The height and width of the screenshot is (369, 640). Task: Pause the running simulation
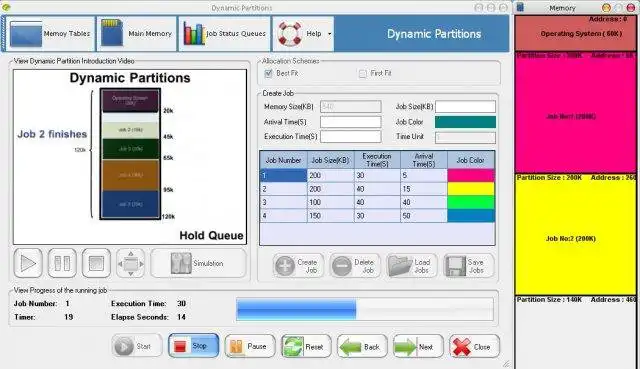250,346
